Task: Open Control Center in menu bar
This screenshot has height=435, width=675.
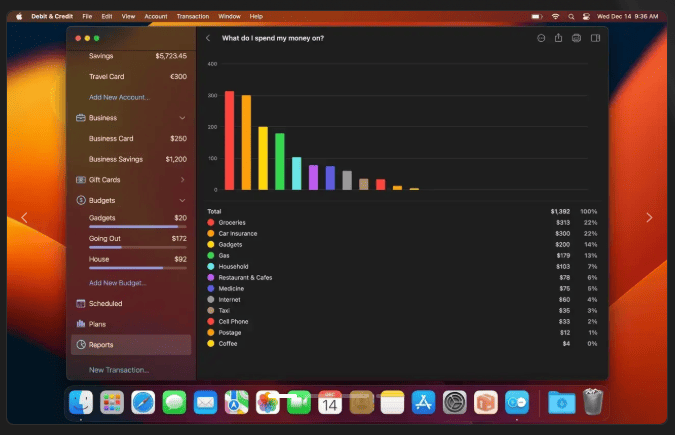Action: click(586, 16)
